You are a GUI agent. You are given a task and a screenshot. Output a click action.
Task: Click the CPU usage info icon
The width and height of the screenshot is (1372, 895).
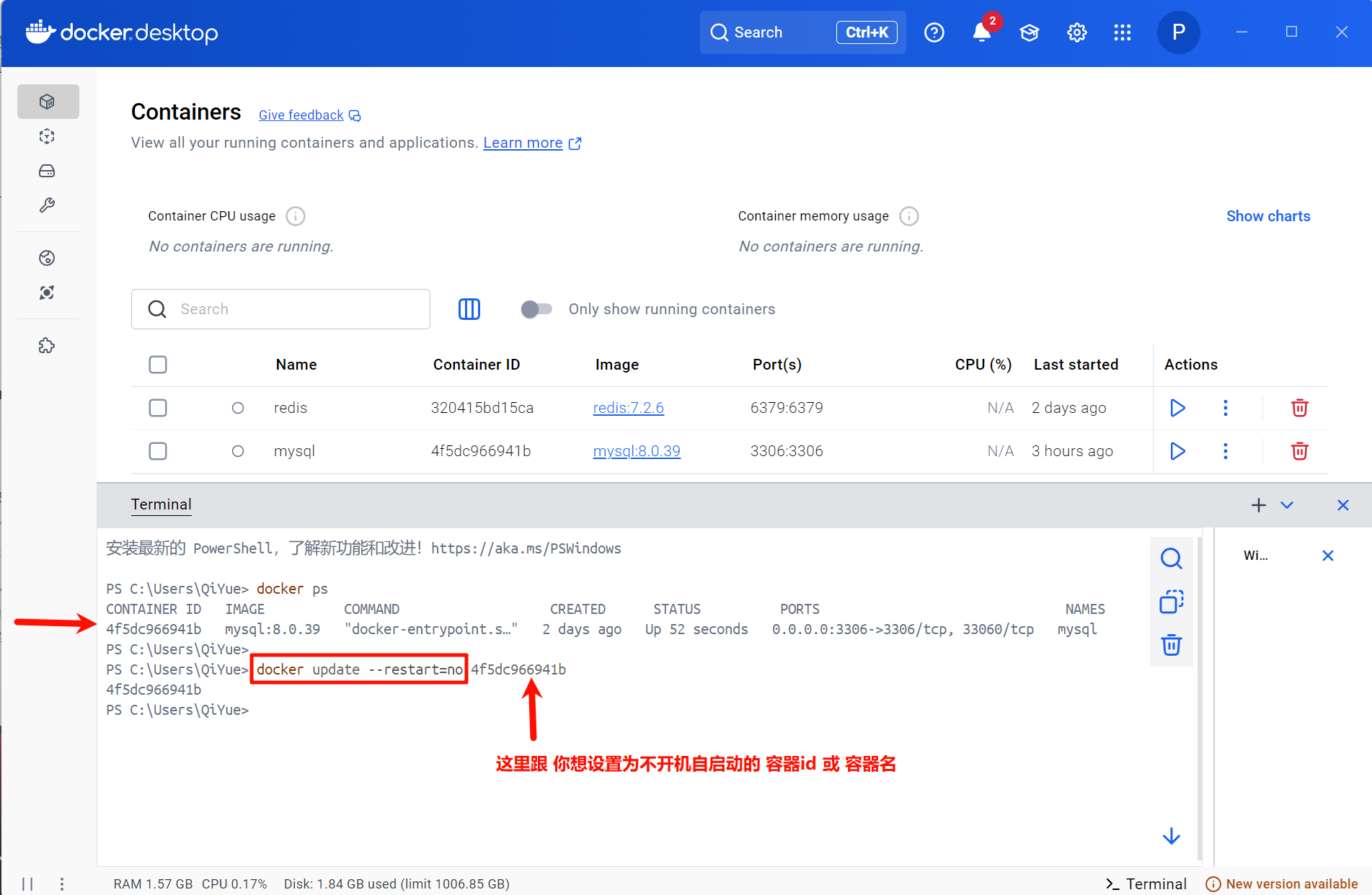pos(296,216)
